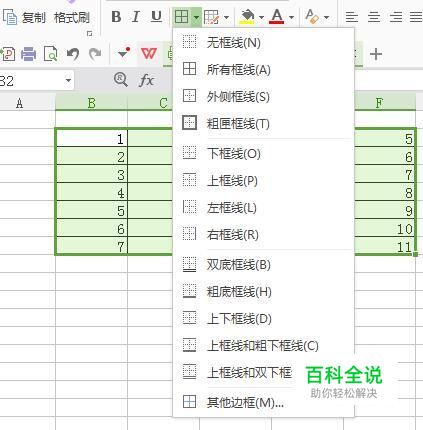The height and width of the screenshot is (430, 423).
Task: Click the copy pages icon beside 复制
Action: (x=10, y=17)
